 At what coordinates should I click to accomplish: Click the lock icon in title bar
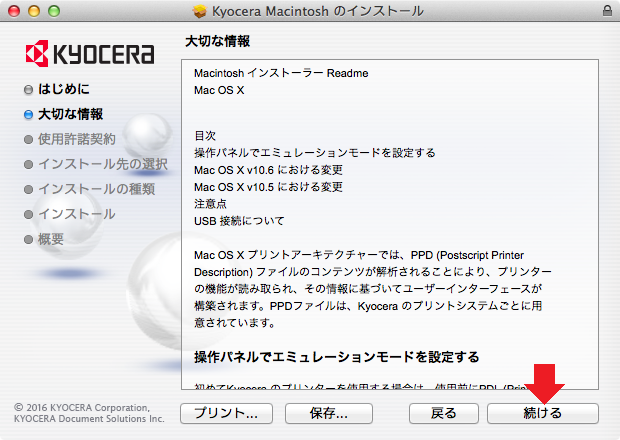(x=607, y=11)
